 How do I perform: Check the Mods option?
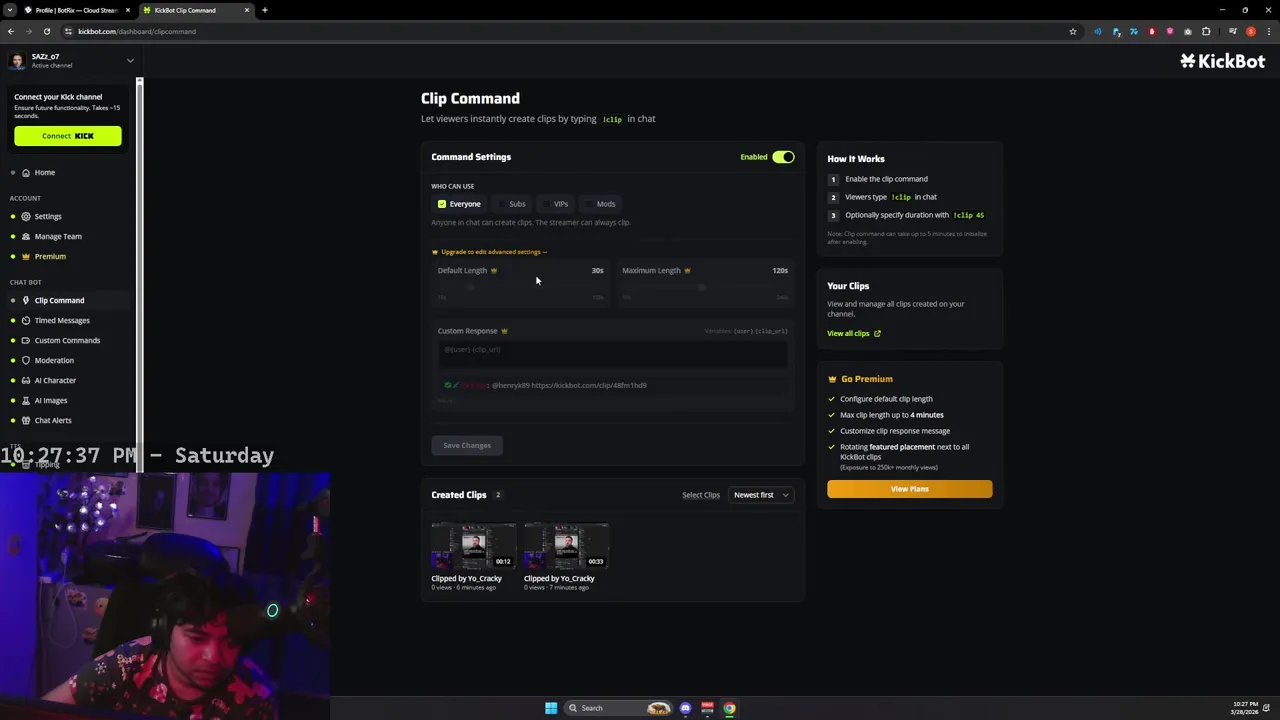pyautogui.click(x=590, y=204)
